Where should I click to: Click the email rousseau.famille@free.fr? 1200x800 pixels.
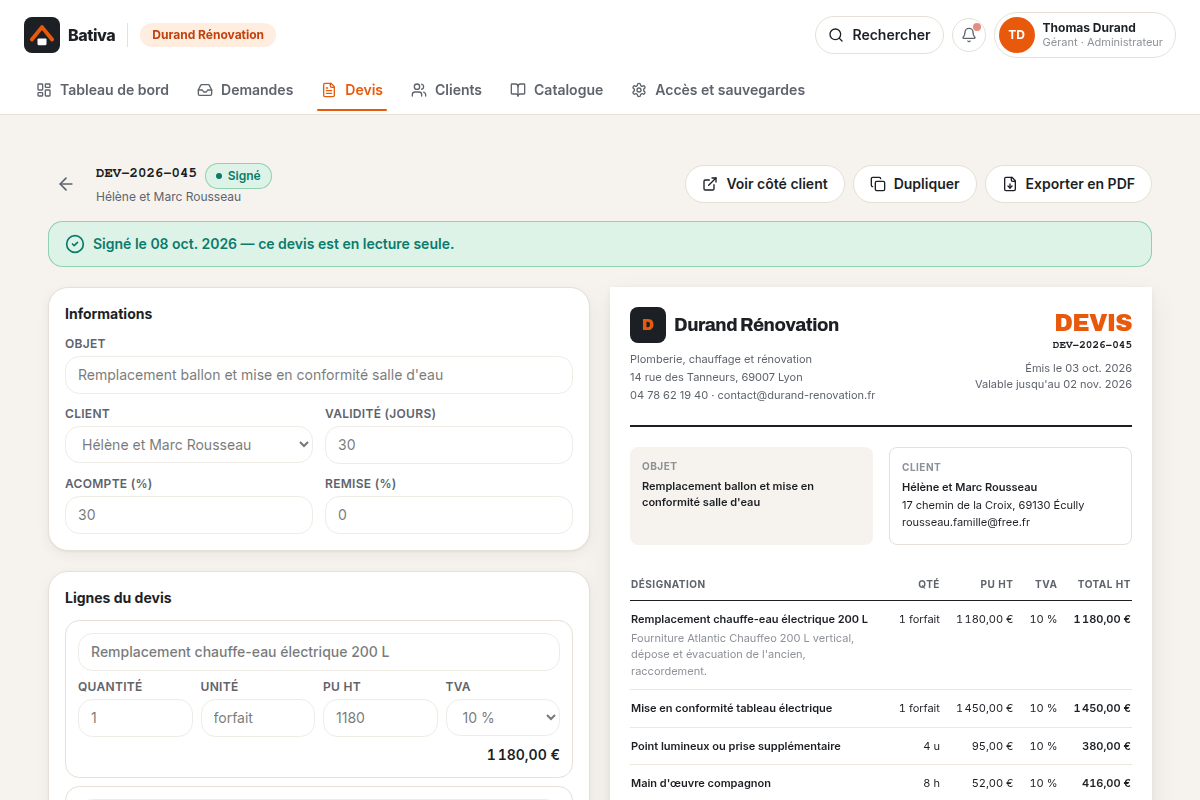(966, 522)
